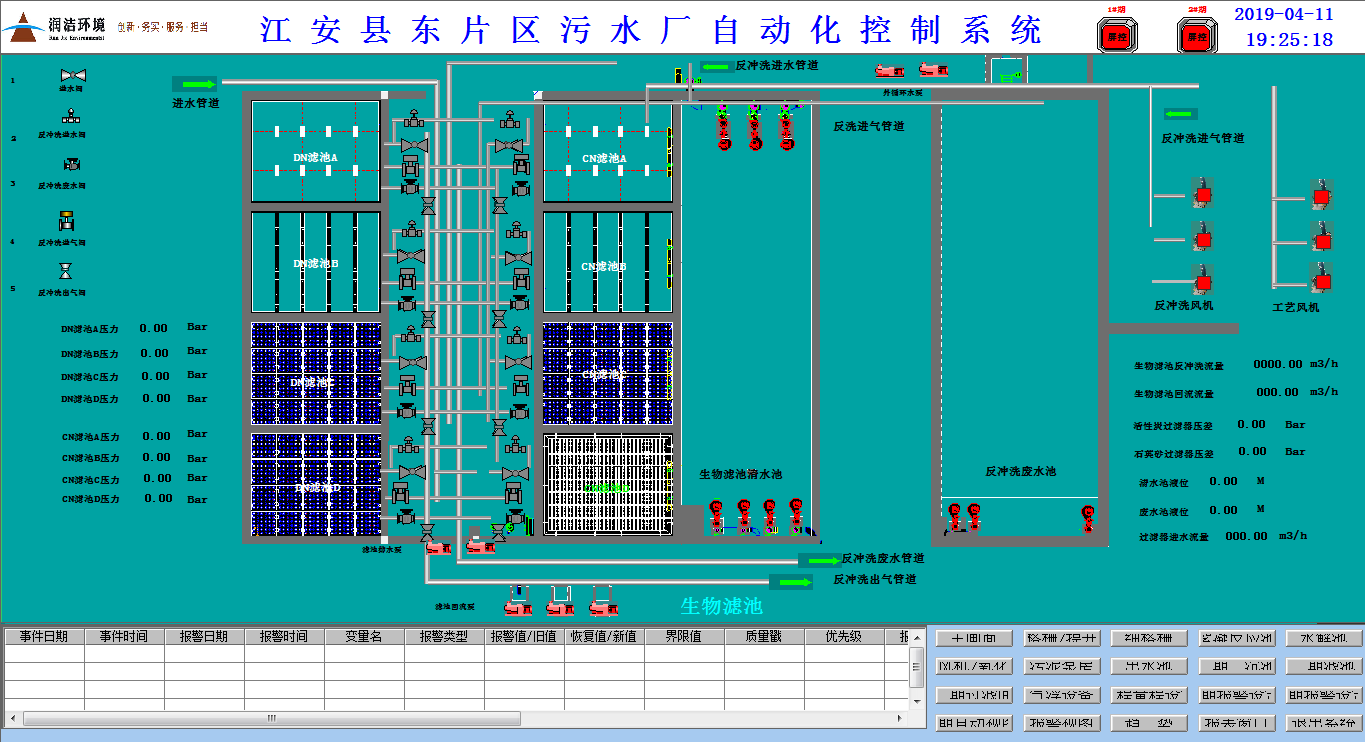
Task: Click the left 外循环水泵 pump icon
Action: [x=887, y=70]
